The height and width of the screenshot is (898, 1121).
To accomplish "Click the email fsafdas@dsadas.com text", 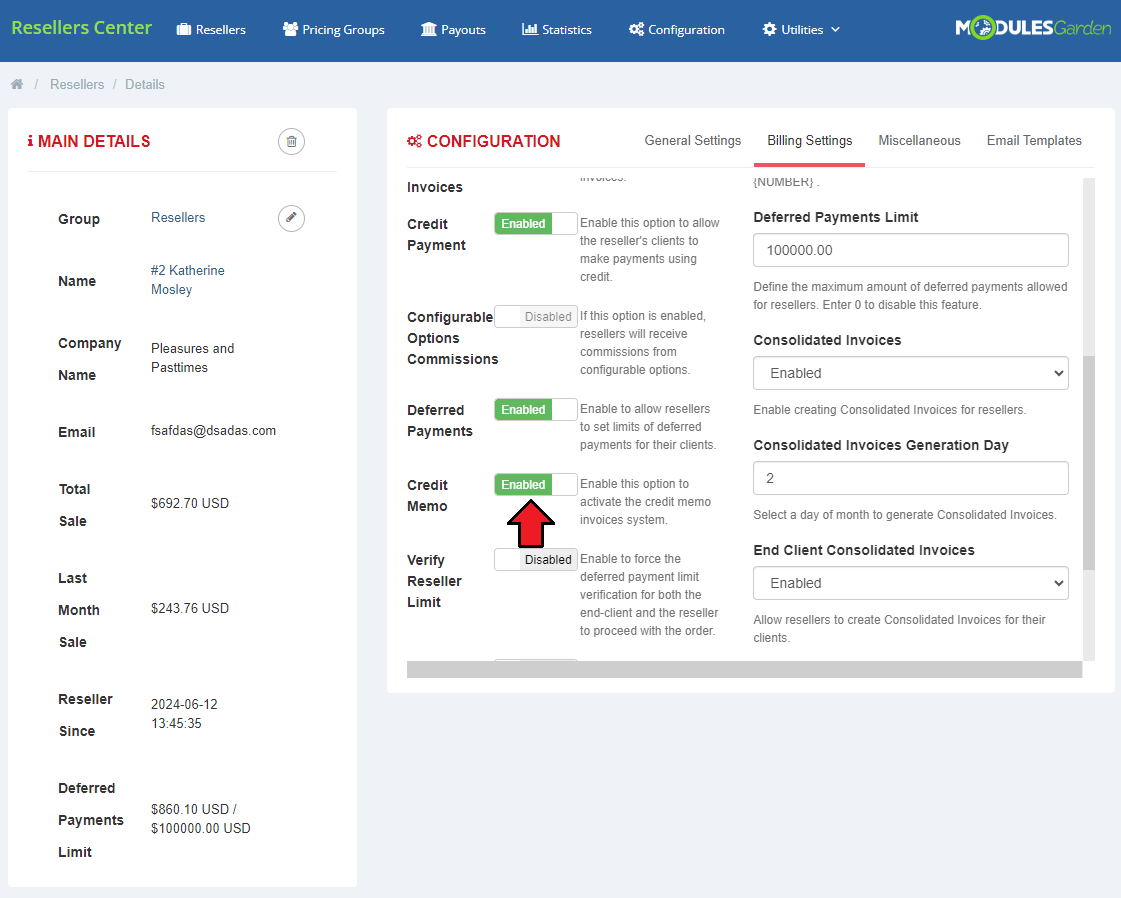I will click(x=213, y=430).
